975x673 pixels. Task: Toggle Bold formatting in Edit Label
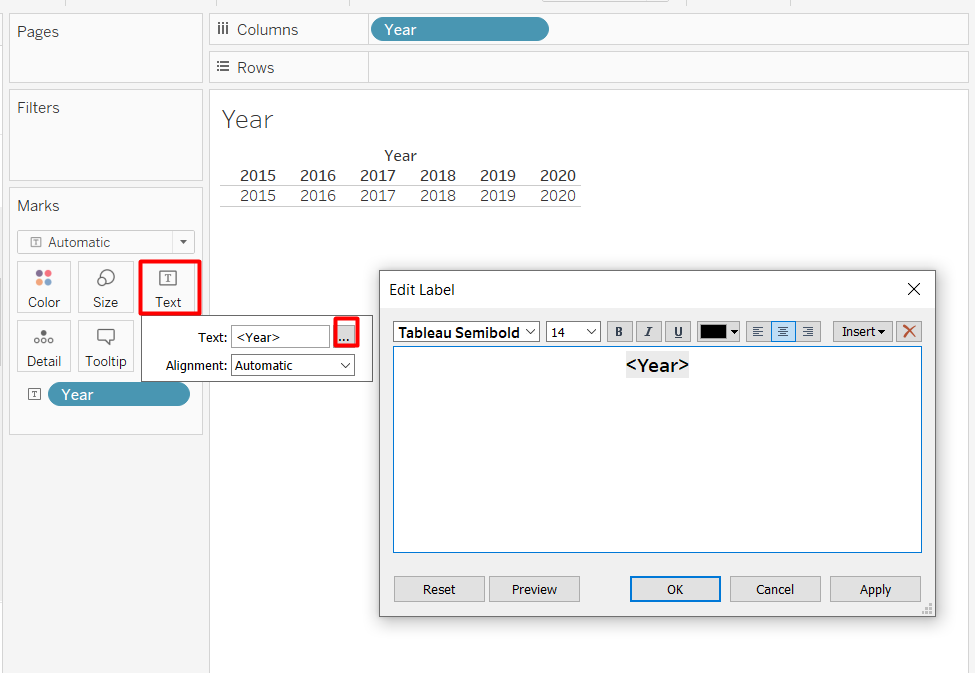pyautogui.click(x=619, y=332)
